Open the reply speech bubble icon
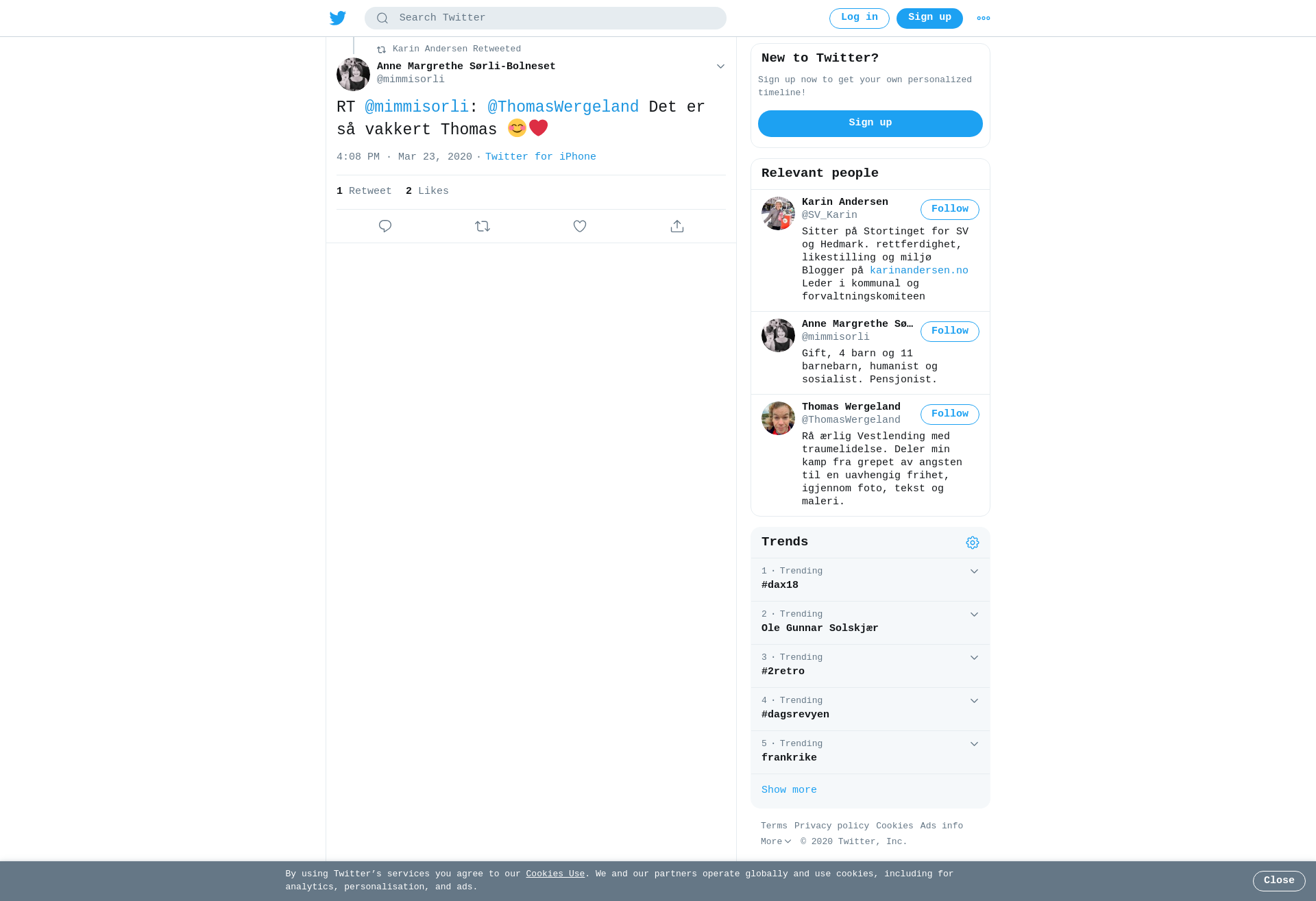The image size is (1316, 901). tap(385, 226)
